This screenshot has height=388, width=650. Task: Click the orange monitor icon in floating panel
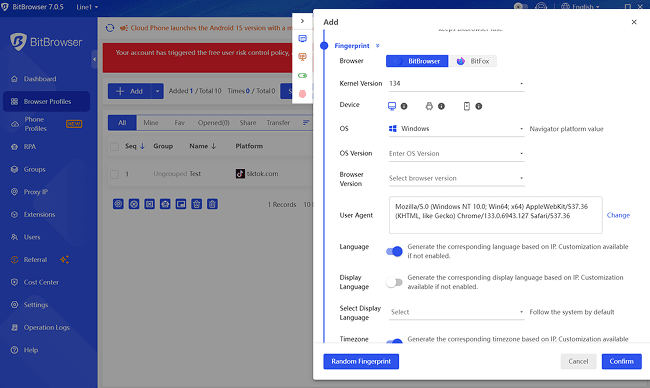pyautogui.click(x=302, y=57)
